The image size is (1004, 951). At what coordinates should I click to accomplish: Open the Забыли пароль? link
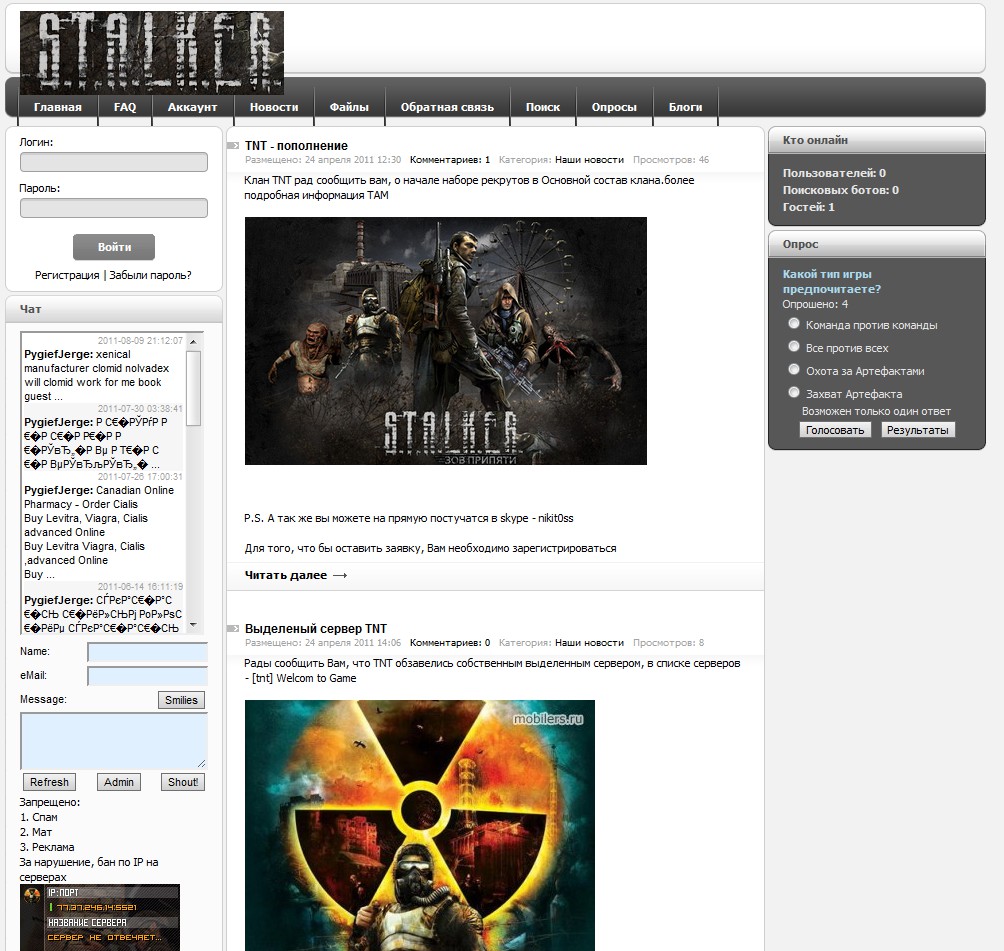pyautogui.click(x=150, y=275)
